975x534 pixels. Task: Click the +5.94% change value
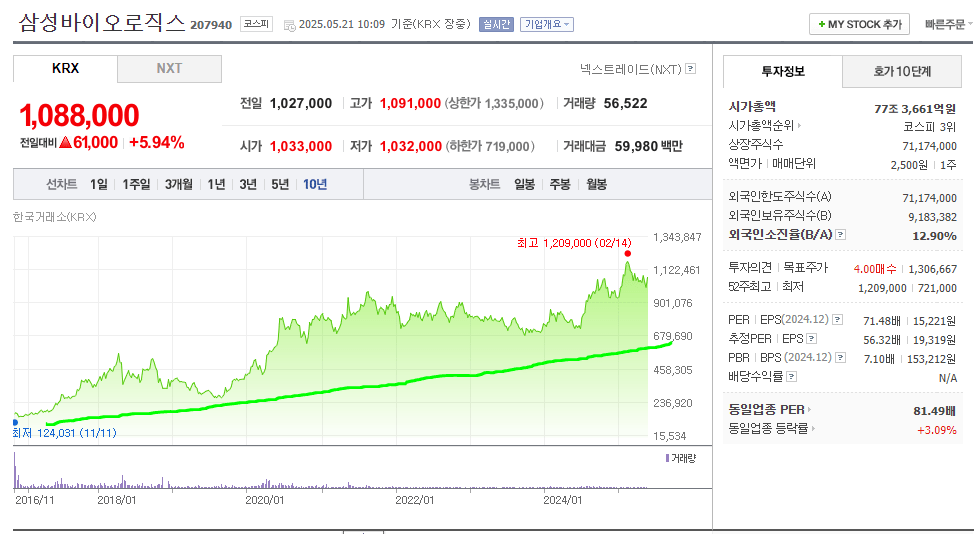click(x=157, y=142)
